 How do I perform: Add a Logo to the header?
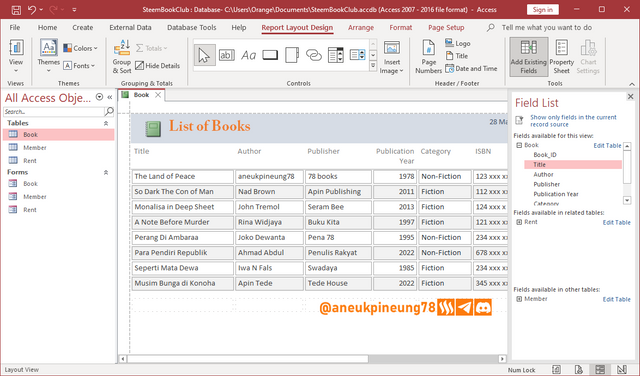(x=458, y=43)
